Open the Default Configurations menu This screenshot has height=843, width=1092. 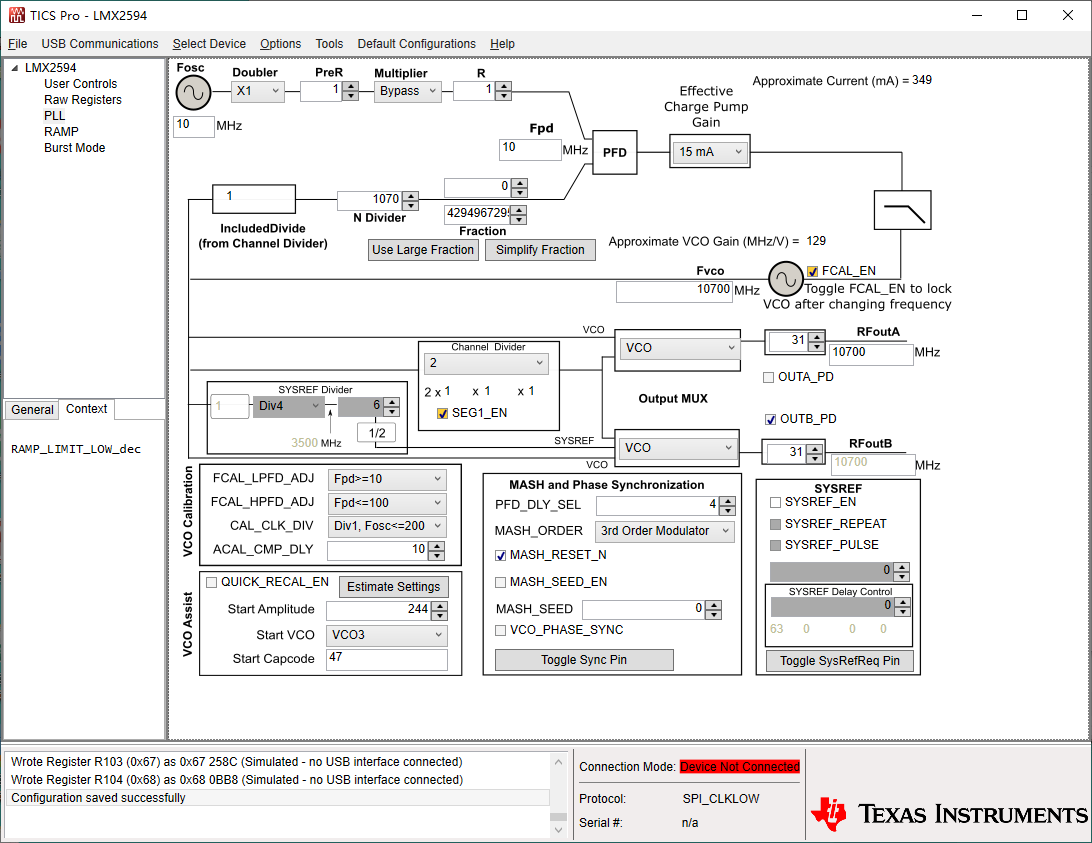(416, 44)
